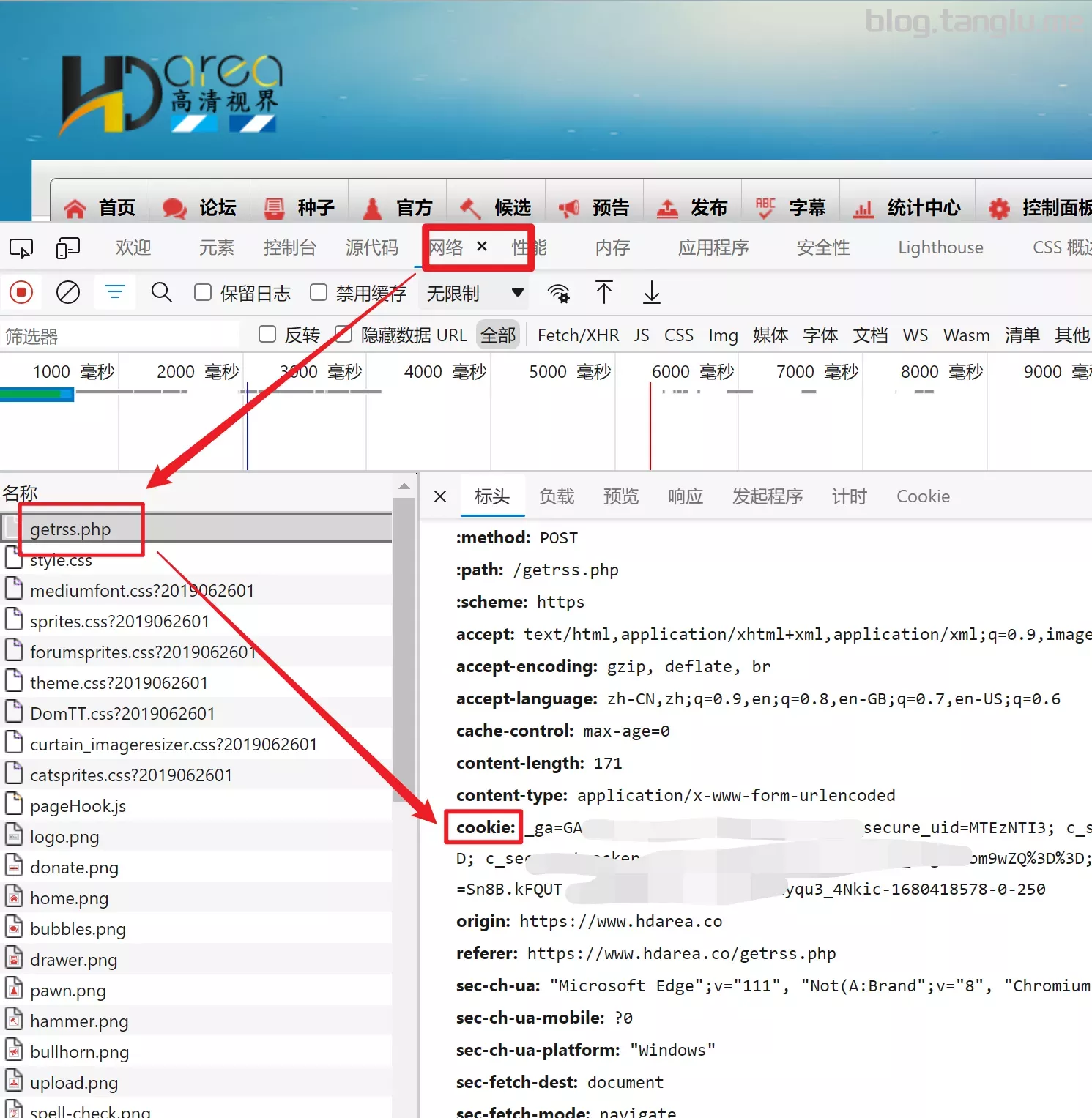Enable the 保留日志 checkbox
This screenshot has width=1092, height=1118.
(x=203, y=293)
